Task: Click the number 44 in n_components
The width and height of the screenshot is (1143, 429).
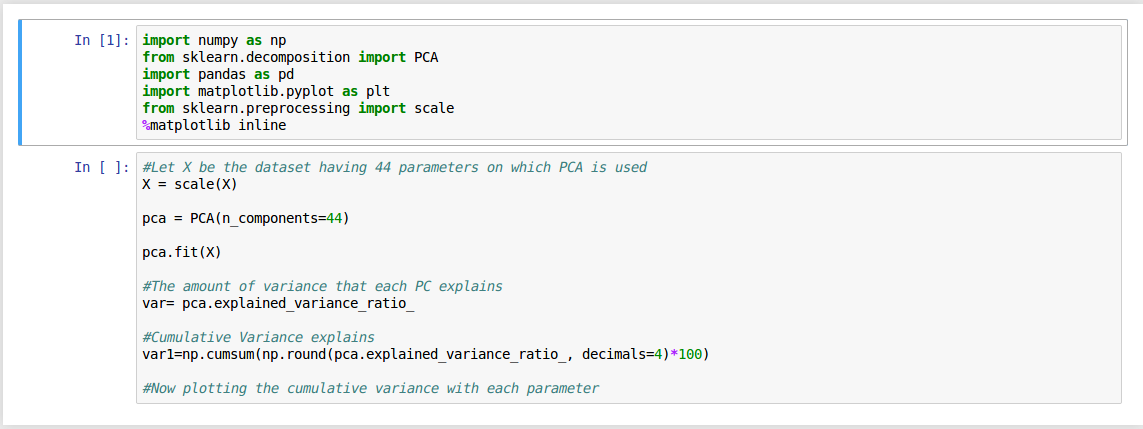Action: (335, 218)
